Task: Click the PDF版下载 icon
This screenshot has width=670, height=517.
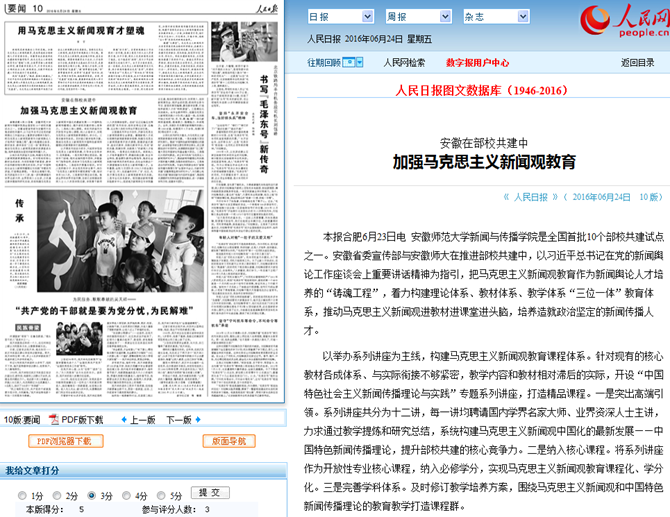Action: pyautogui.click(x=55, y=420)
